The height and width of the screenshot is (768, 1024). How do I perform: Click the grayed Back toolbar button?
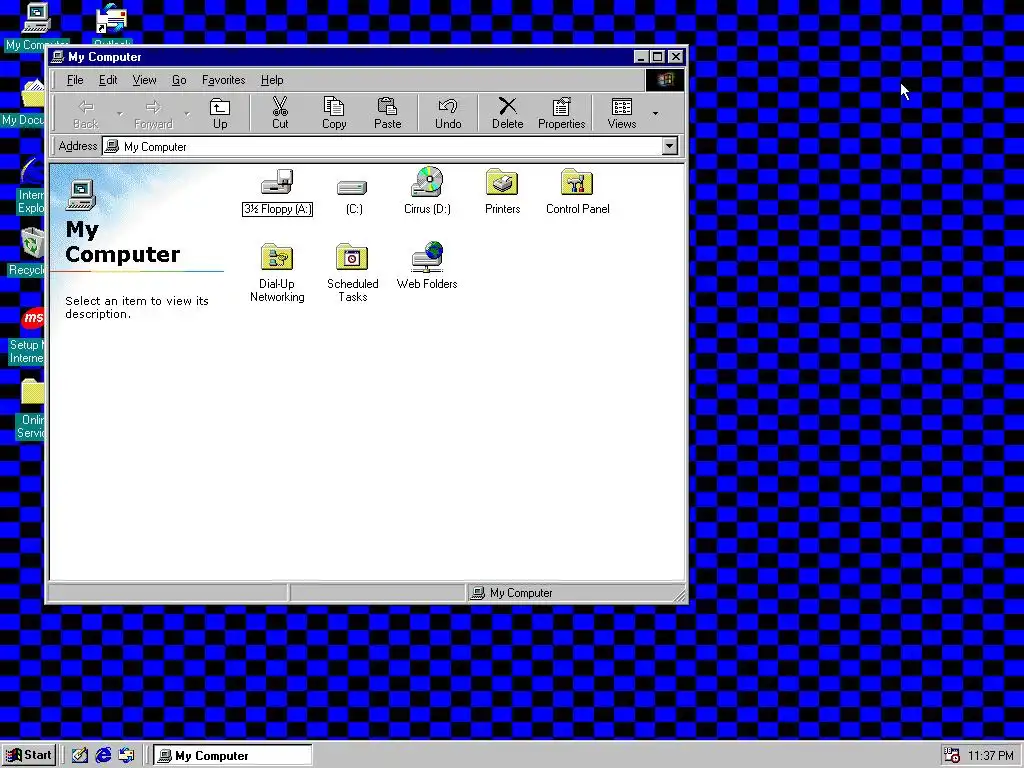(x=86, y=114)
